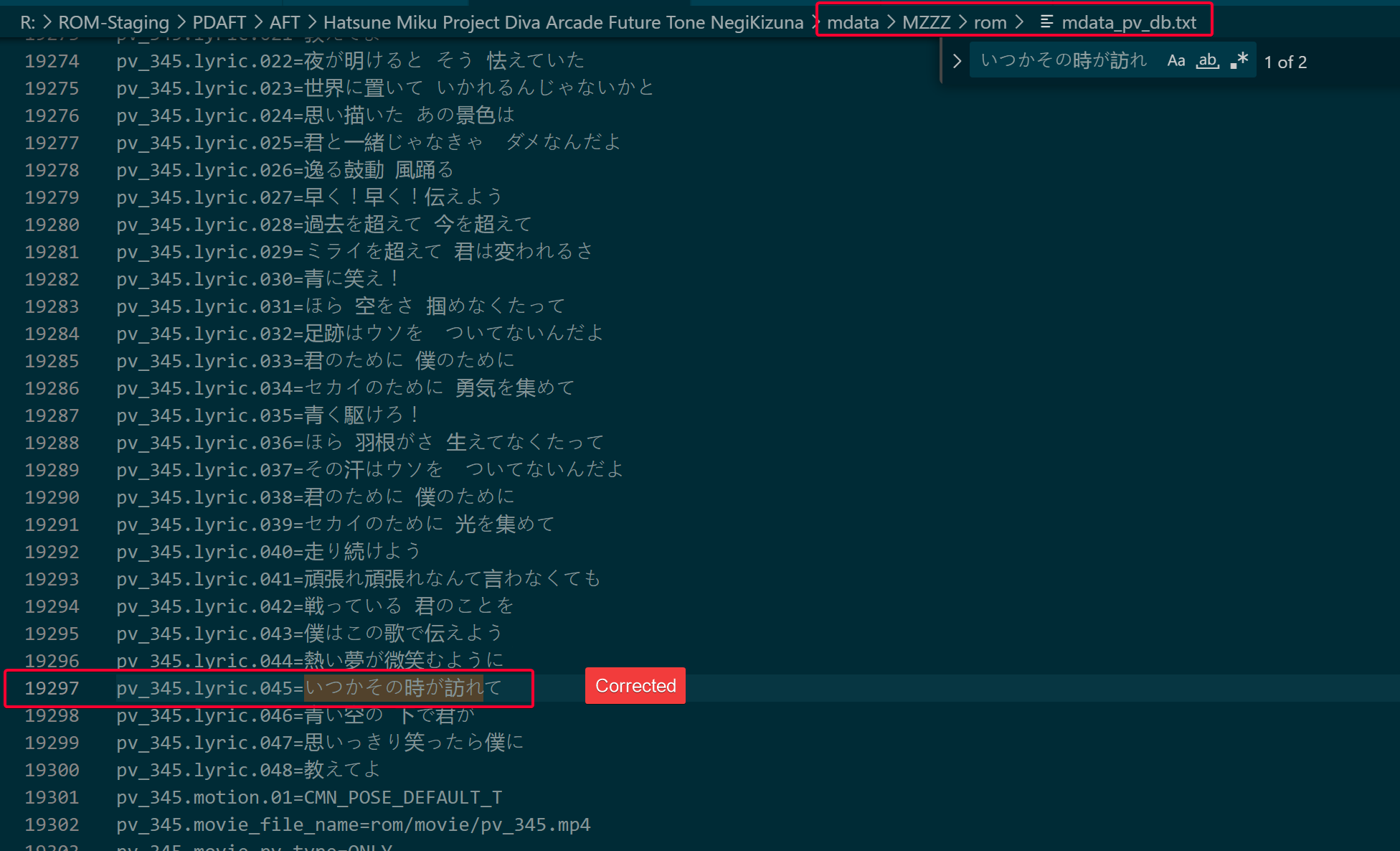Click the pv_345.lyric.043 line
Screen dimensions: 1400x851
point(309,634)
